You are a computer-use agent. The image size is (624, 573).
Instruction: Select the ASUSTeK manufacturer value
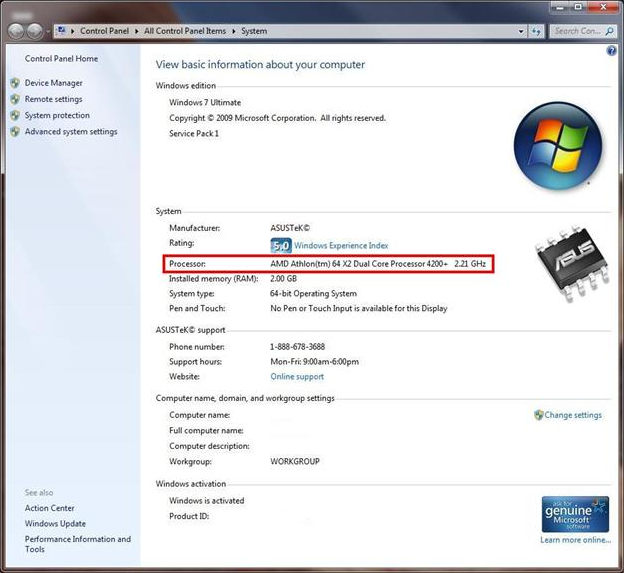[x=290, y=228]
